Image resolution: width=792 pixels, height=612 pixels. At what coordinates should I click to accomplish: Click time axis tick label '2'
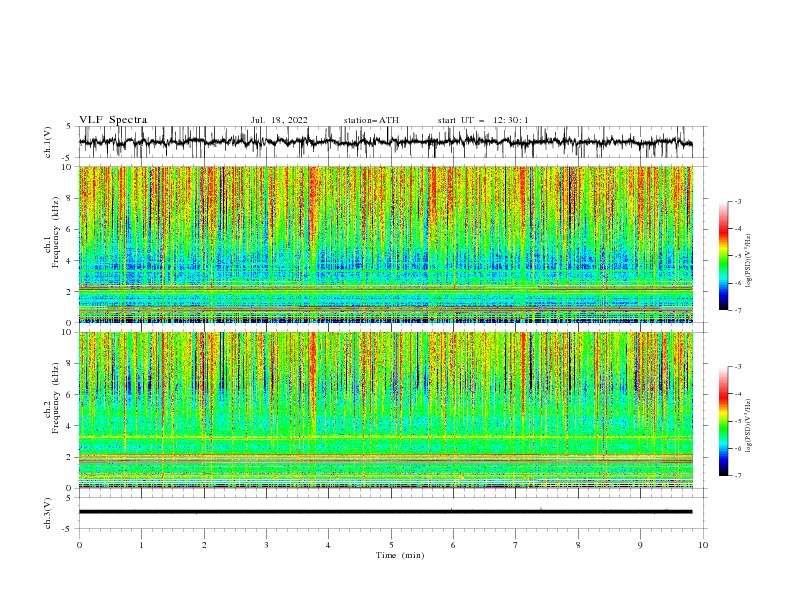[x=204, y=545]
